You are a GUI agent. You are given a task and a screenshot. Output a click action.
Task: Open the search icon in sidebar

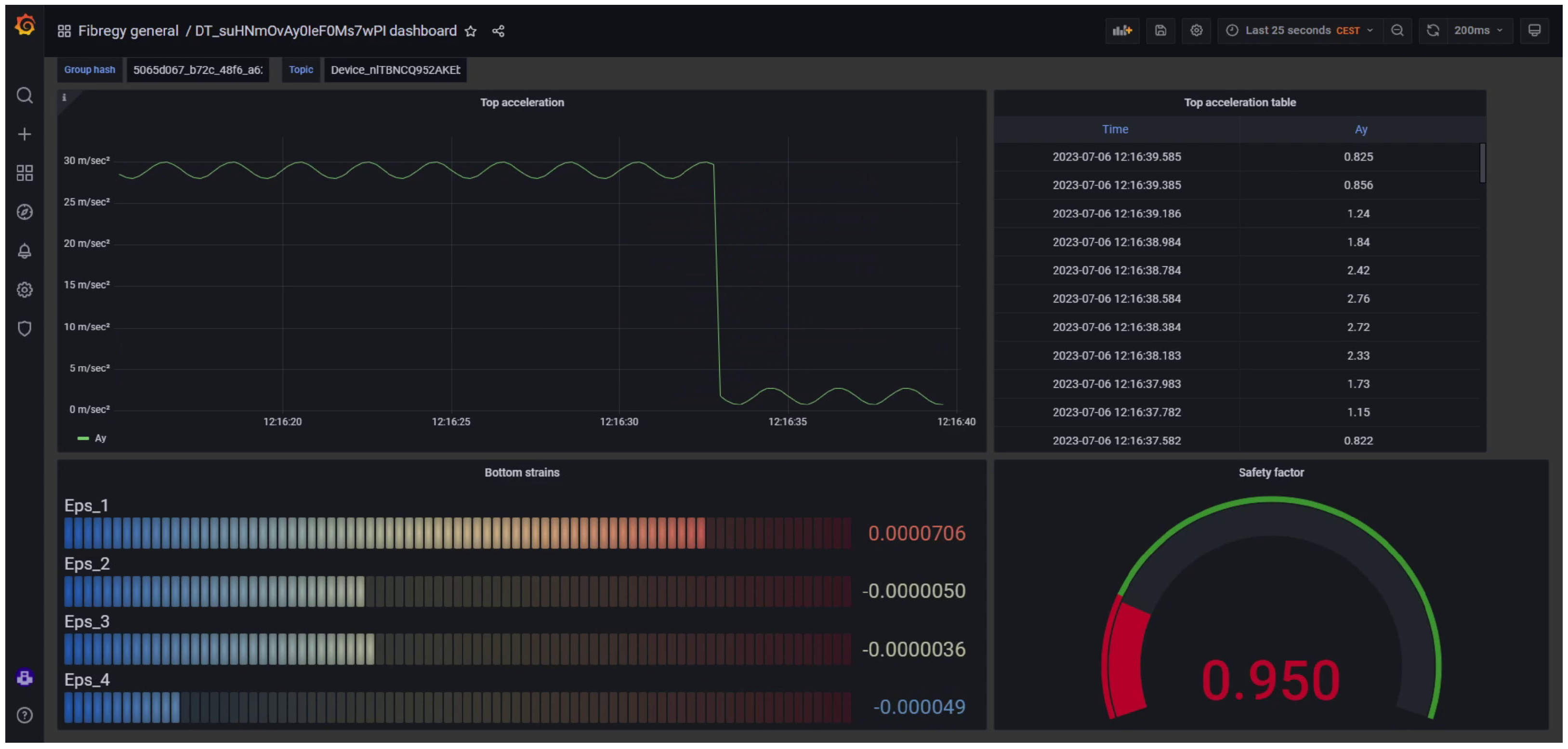[25, 95]
